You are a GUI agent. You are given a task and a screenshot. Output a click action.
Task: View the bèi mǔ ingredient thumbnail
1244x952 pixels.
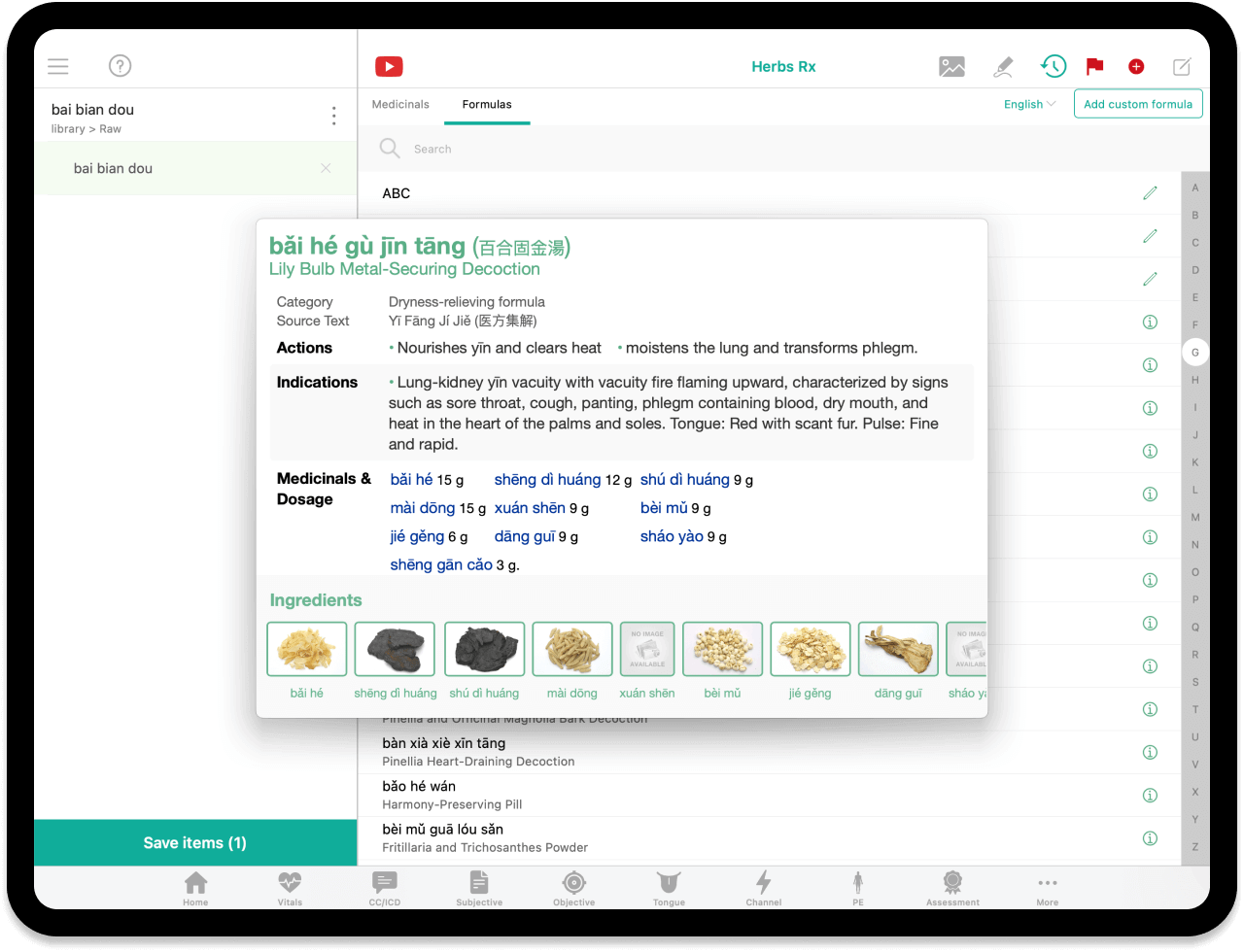(x=722, y=649)
